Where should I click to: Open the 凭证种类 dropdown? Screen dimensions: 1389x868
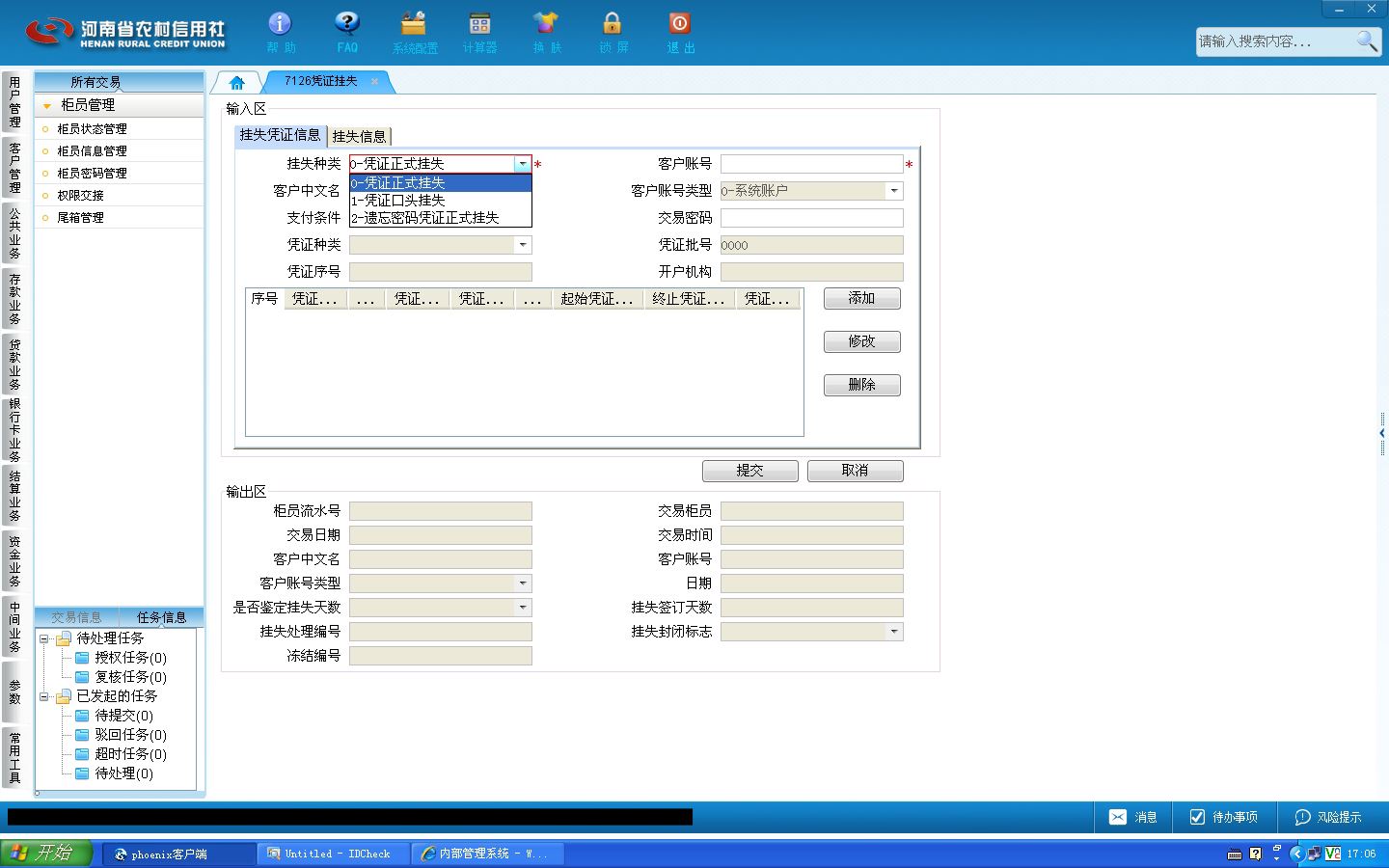click(x=523, y=245)
